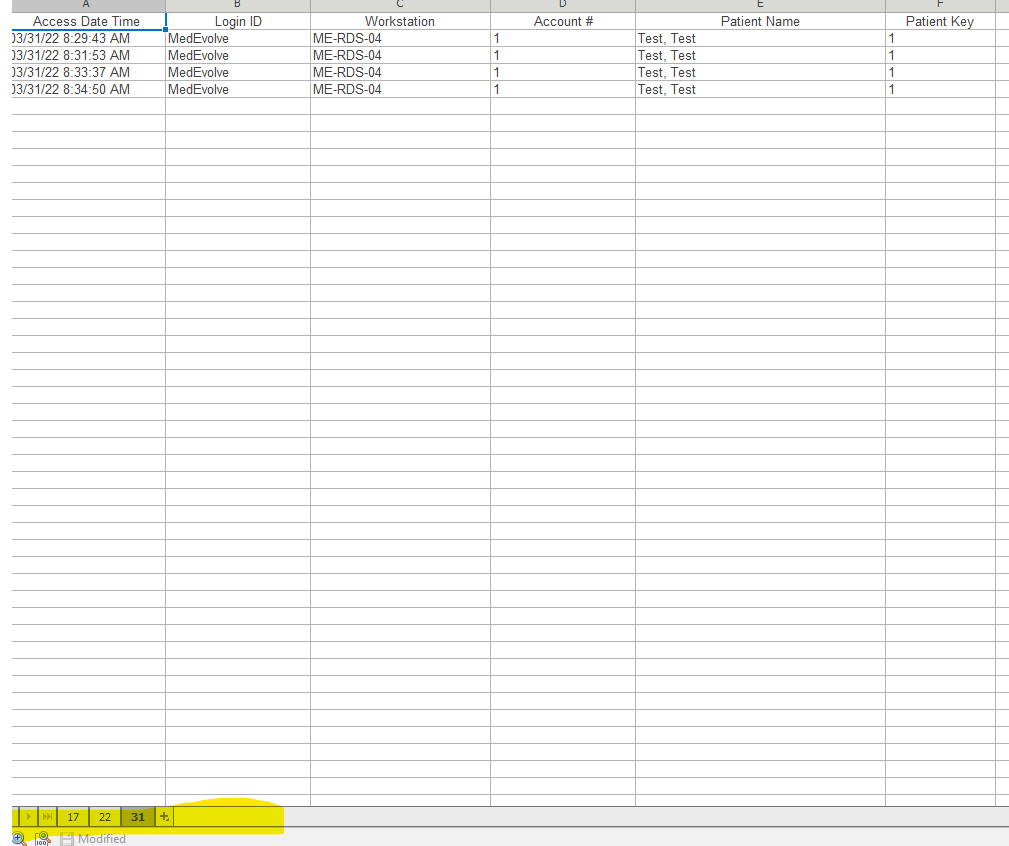Click the last sheet navigation arrow
The width and height of the screenshot is (1009, 846).
click(x=47, y=817)
